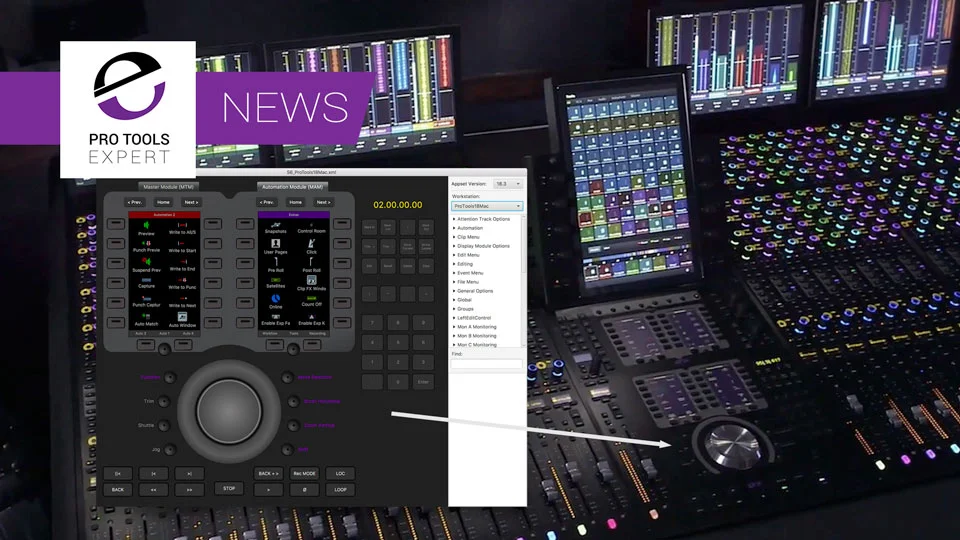Image resolution: width=960 pixels, height=540 pixels.
Task: Go to Next page on Master Module
Action: [x=191, y=202]
